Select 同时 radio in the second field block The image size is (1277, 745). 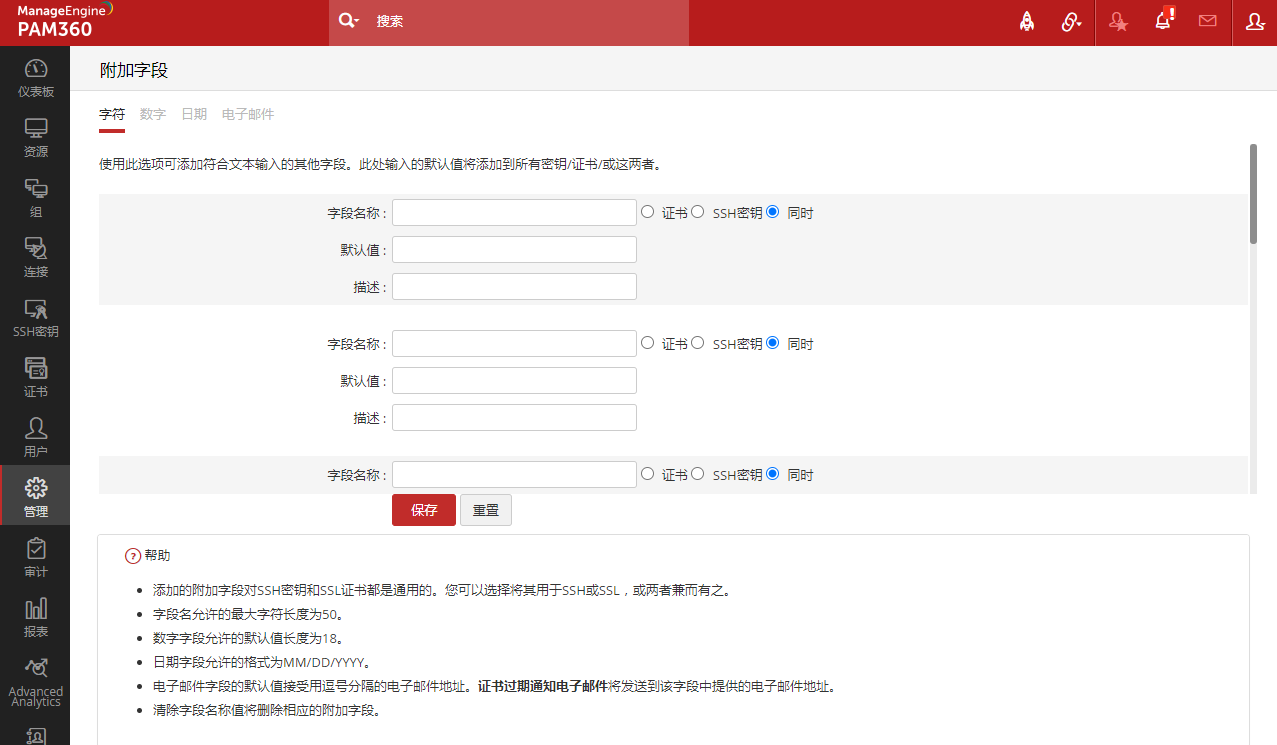tap(772, 343)
